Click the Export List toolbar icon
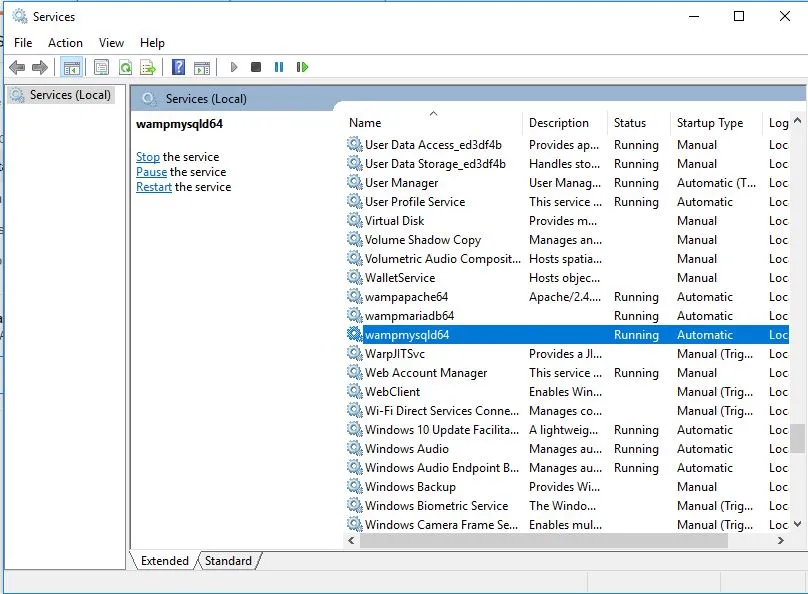Screen dimensions: 808x594 coord(148,67)
